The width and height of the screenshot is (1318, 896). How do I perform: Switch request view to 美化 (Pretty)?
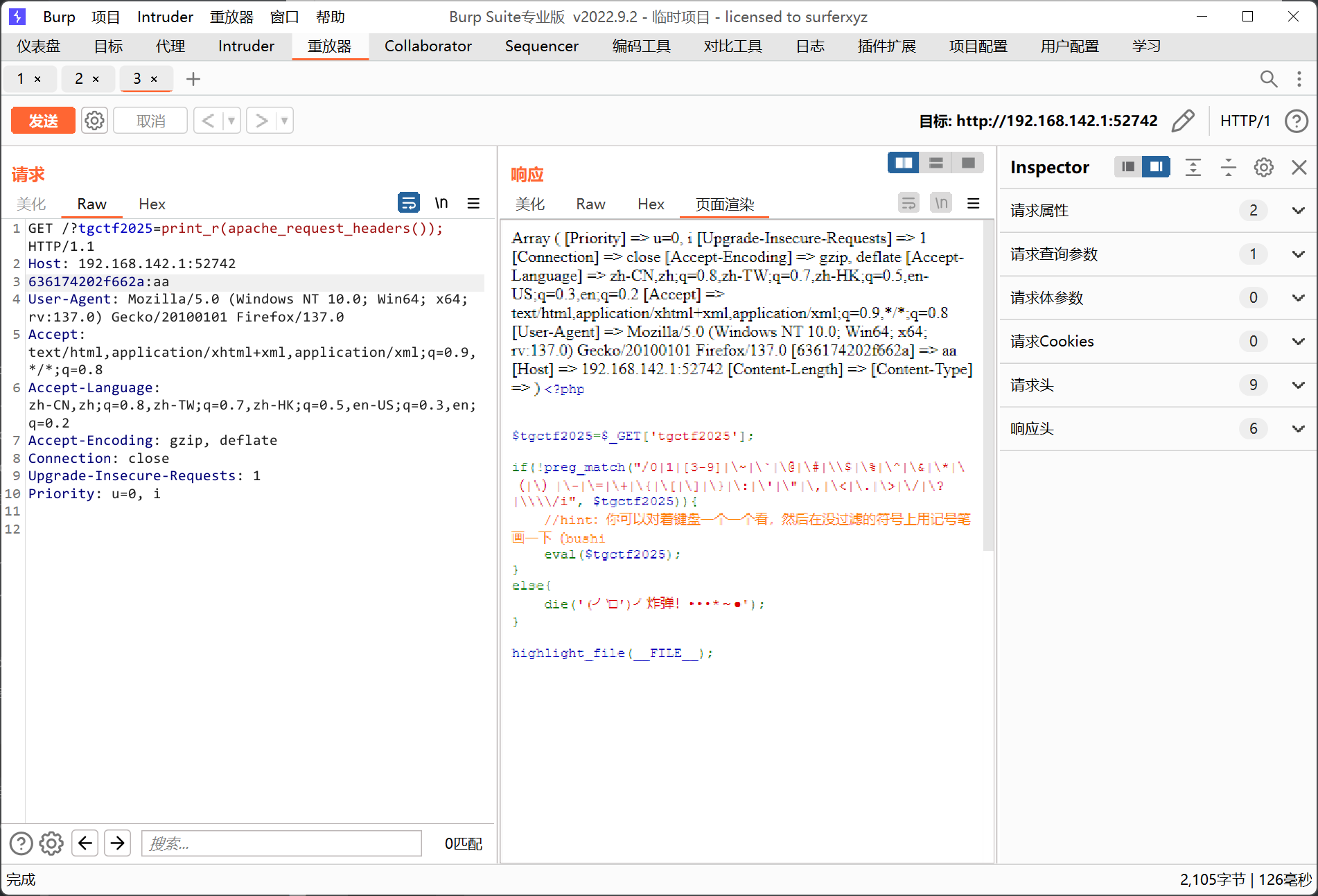tap(31, 204)
